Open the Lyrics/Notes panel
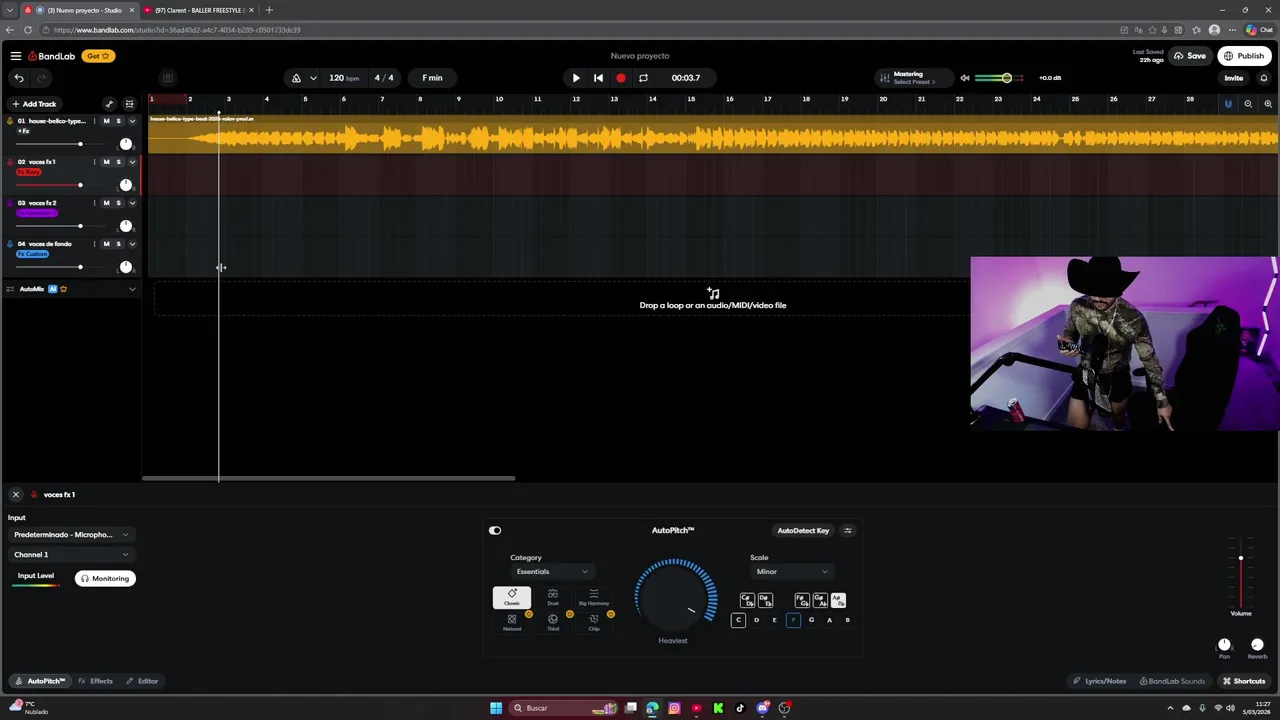This screenshot has width=1280, height=720. coord(1099,681)
